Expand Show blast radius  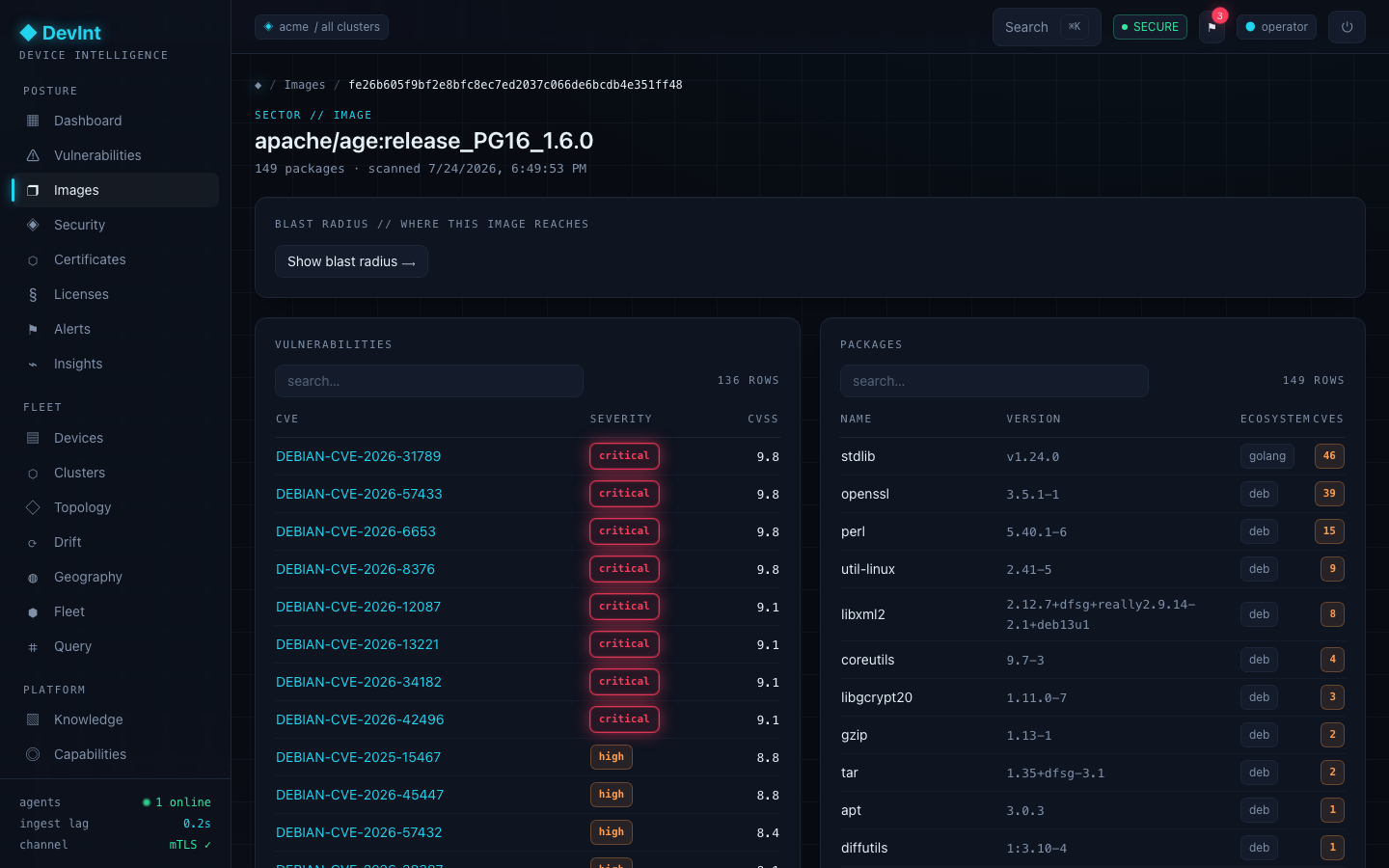[351, 261]
